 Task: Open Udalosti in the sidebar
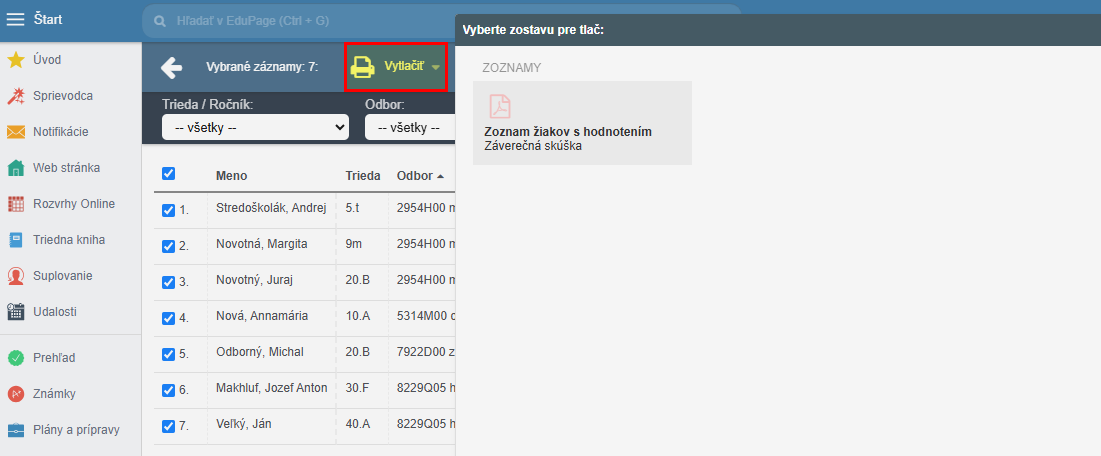tap(55, 312)
